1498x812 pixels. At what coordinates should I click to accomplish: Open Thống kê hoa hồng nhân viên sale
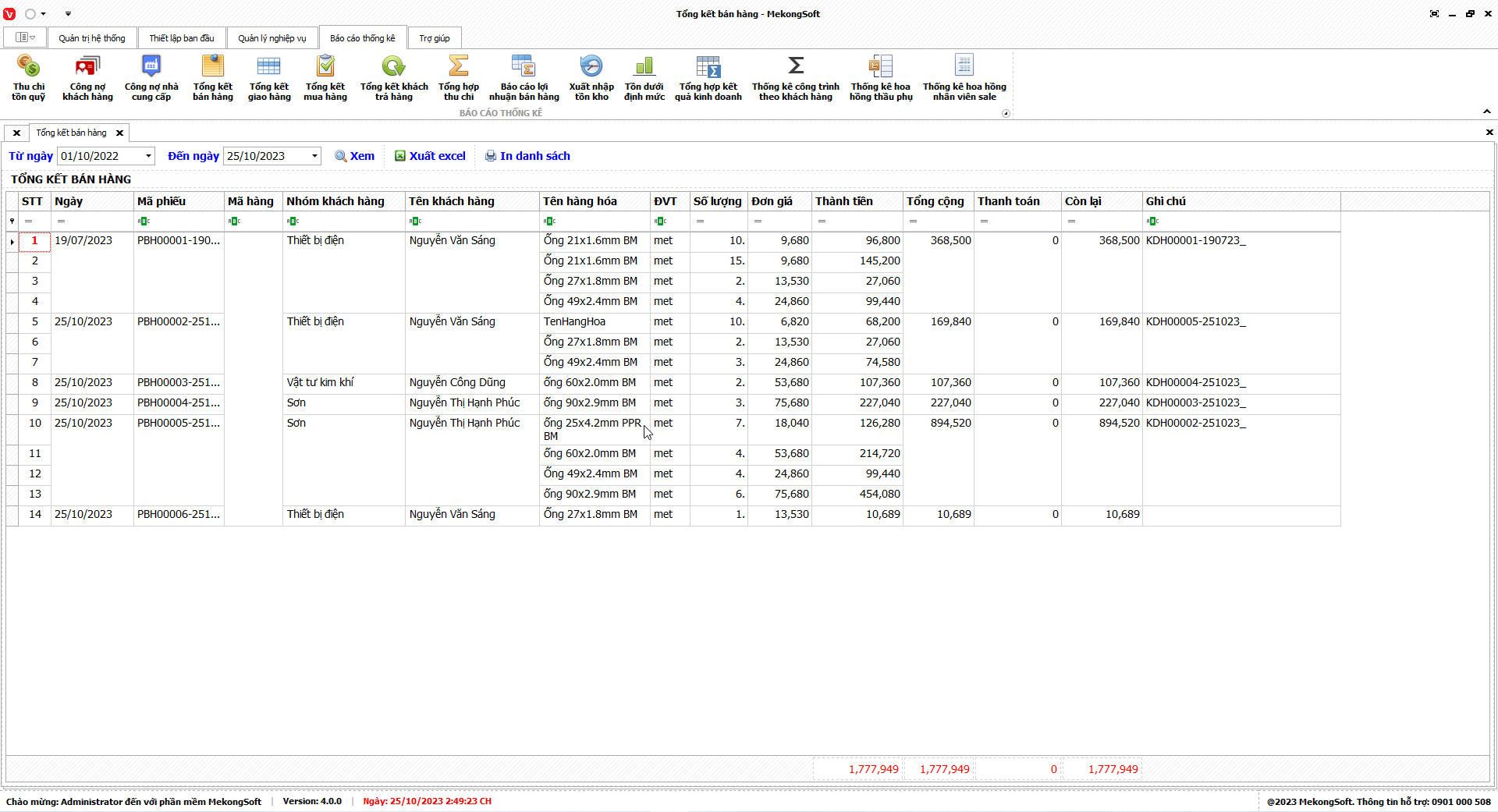(964, 76)
